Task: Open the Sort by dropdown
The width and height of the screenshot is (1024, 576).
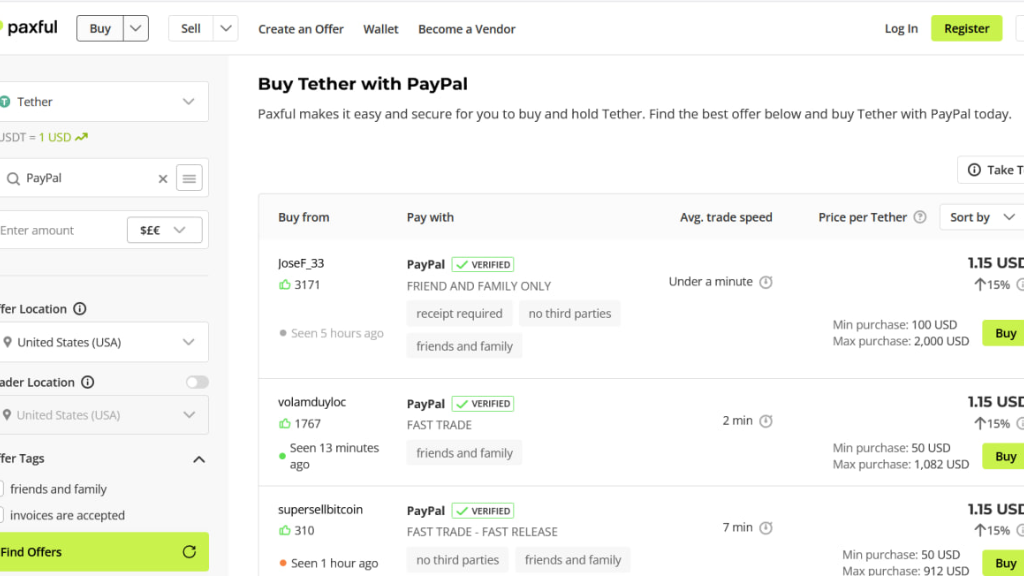Action: (x=982, y=217)
